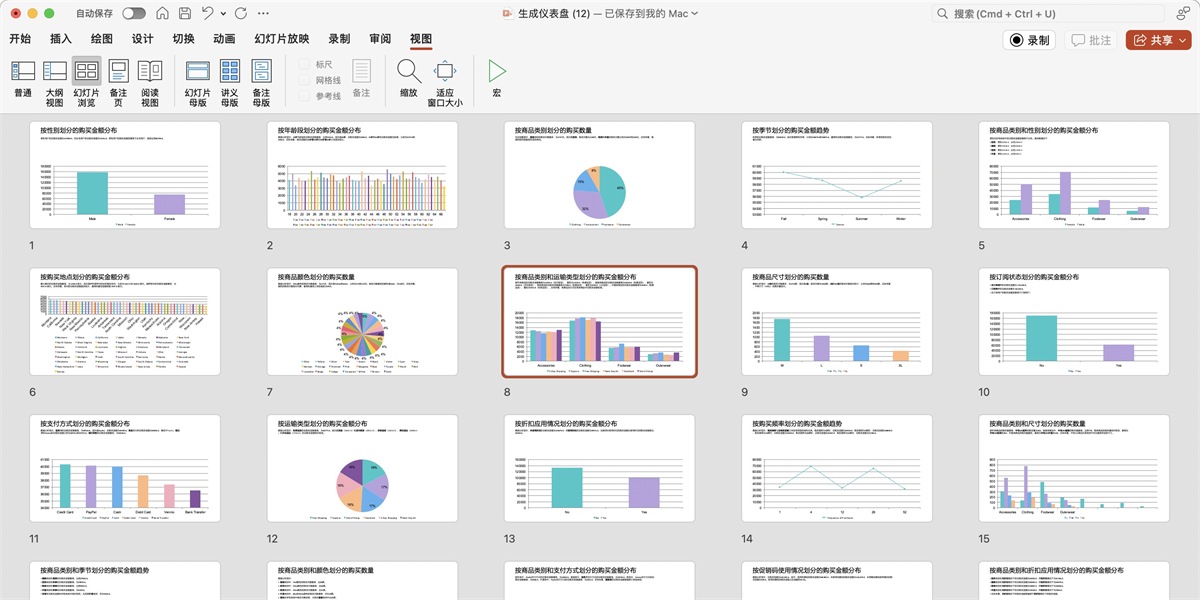
Task: Click the 录制 record button
Action: [x=1029, y=40]
